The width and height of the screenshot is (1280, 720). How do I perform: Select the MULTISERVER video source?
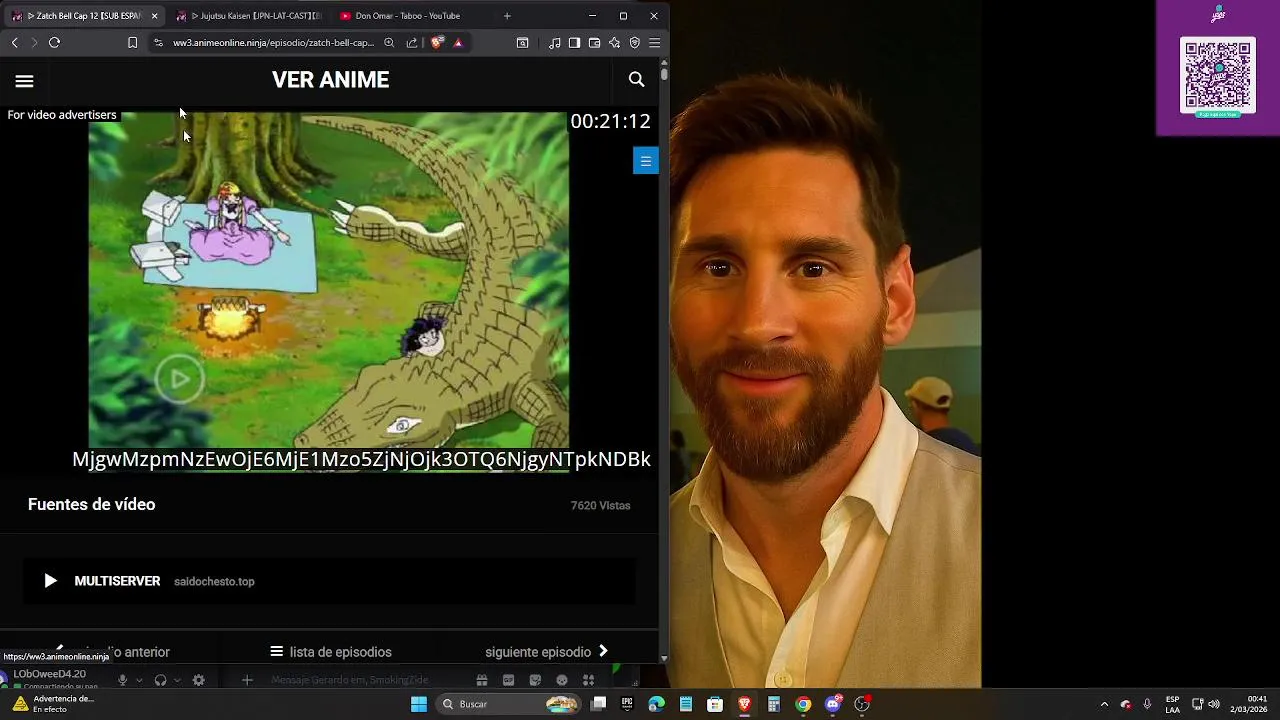click(330, 581)
